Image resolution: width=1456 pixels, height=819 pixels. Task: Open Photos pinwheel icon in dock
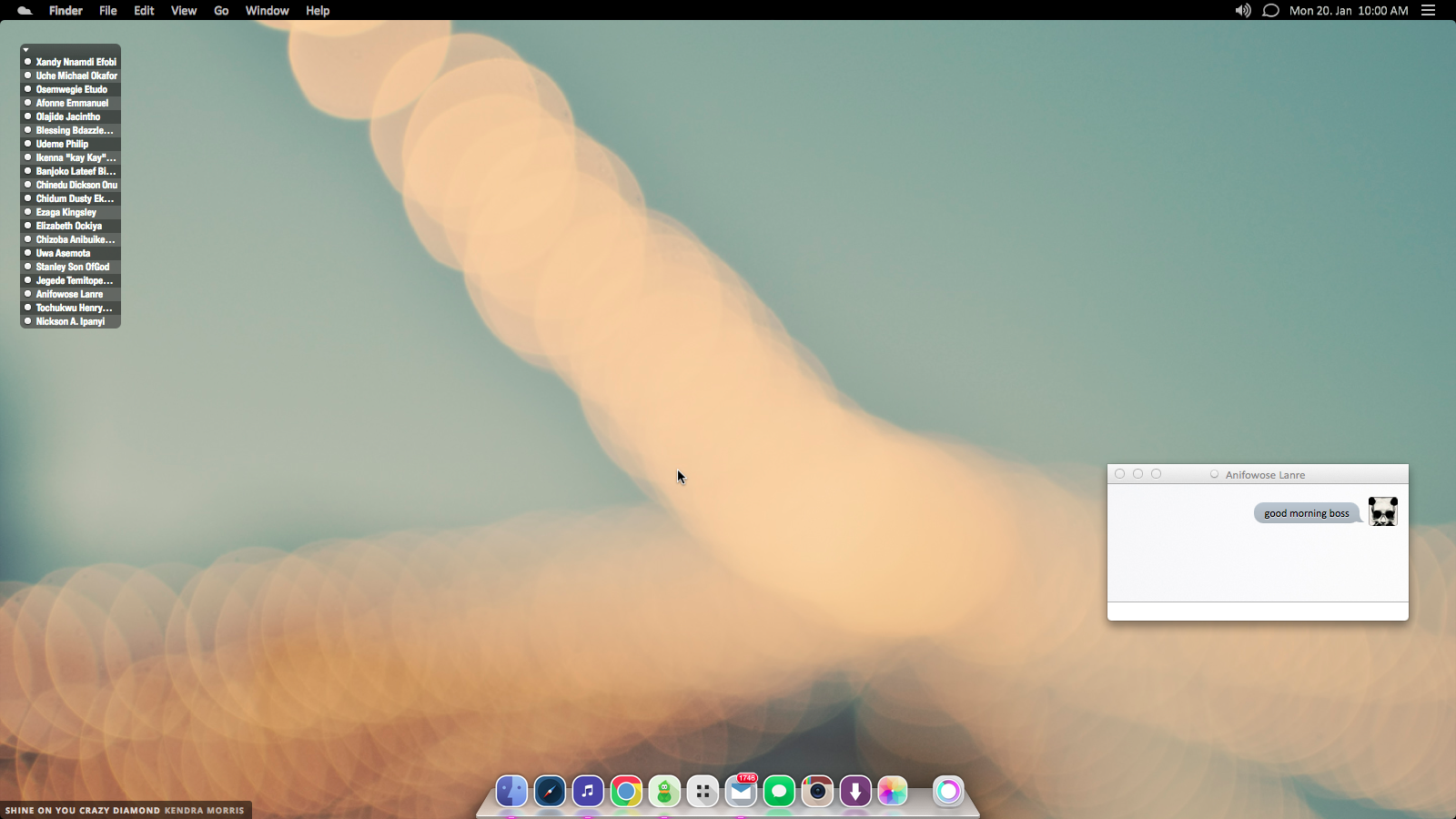[893, 792]
